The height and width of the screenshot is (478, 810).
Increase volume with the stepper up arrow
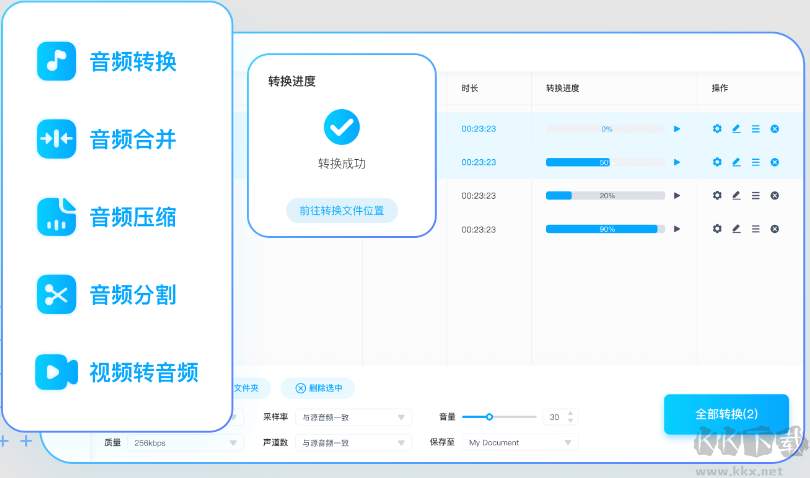pos(570,412)
